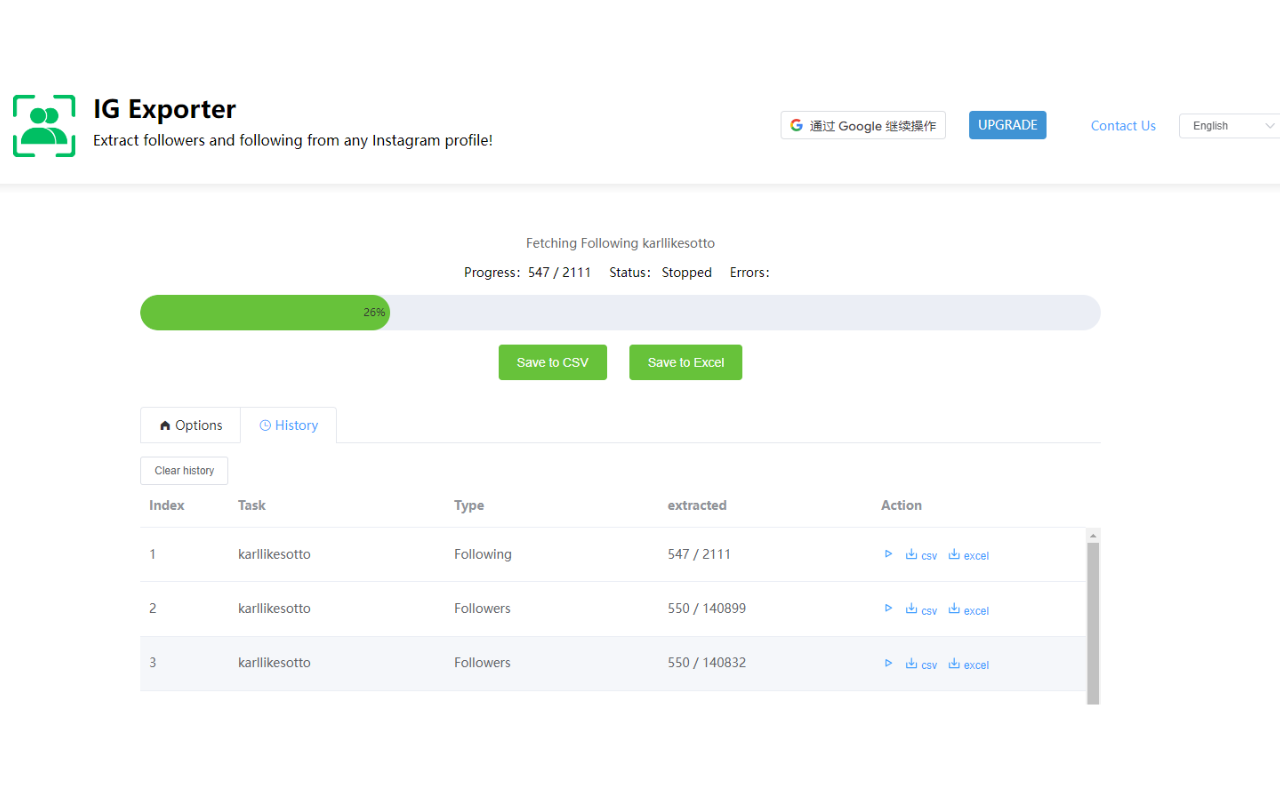Download csv for 547 / 2111 Following row
Image resolution: width=1280 pixels, height=800 pixels.
pyautogui.click(x=921, y=555)
